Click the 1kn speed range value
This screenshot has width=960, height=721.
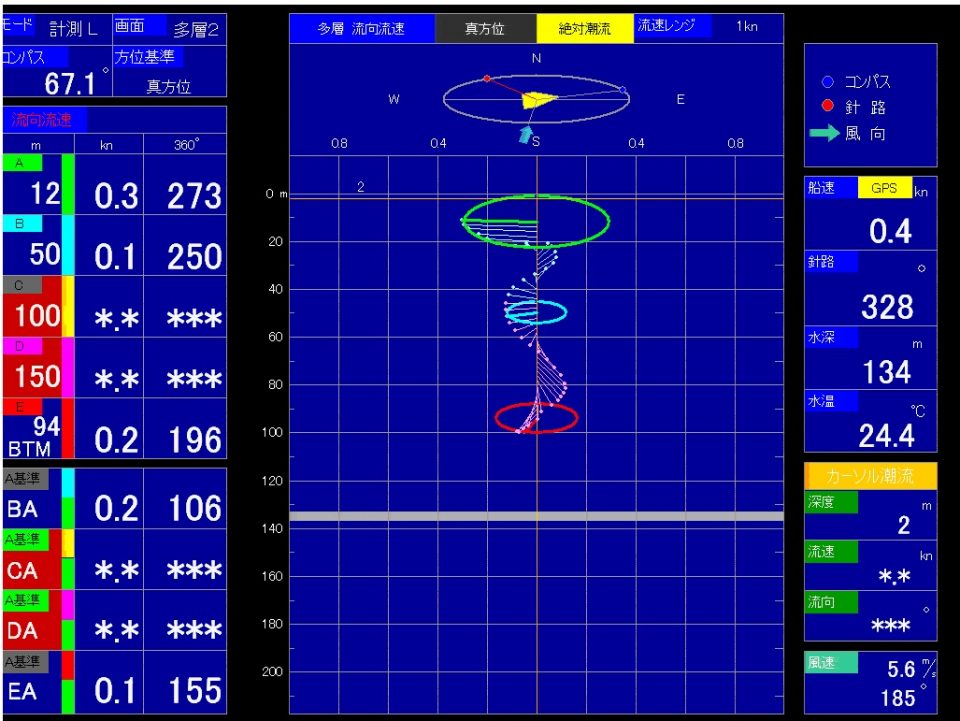[747, 26]
